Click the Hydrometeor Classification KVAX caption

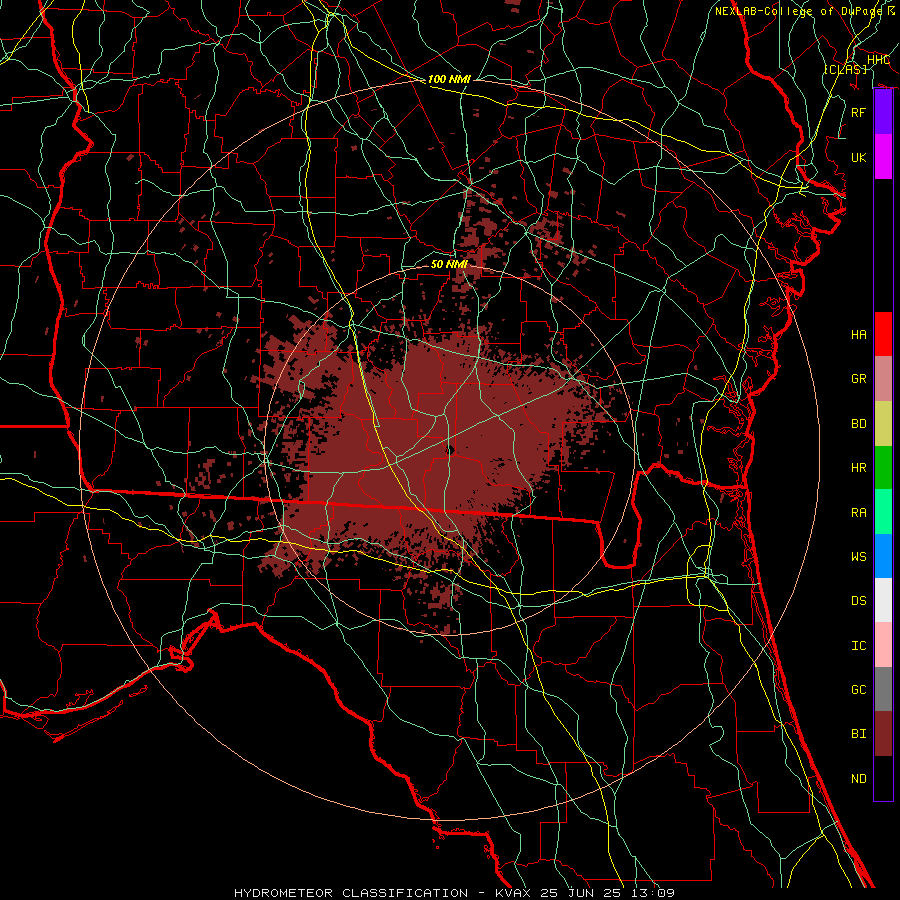coord(454,893)
